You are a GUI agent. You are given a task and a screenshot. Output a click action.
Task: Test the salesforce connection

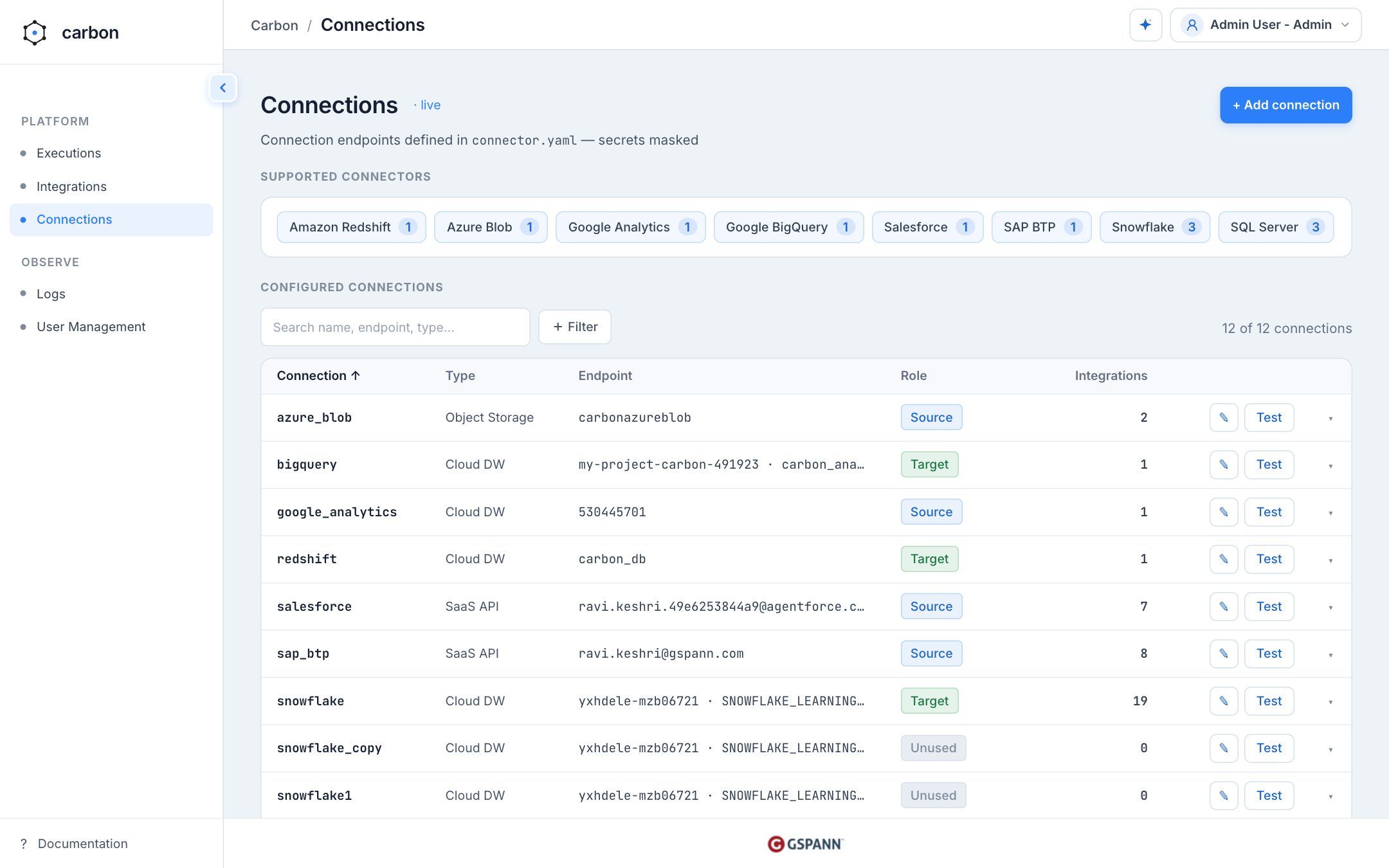(x=1269, y=607)
